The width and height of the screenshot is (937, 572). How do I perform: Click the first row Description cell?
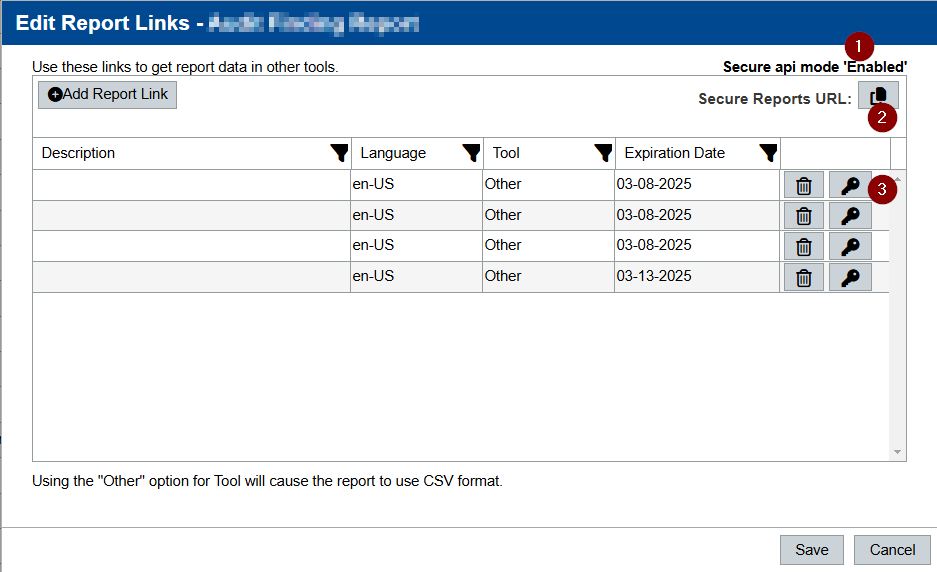click(x=190, y=185)
